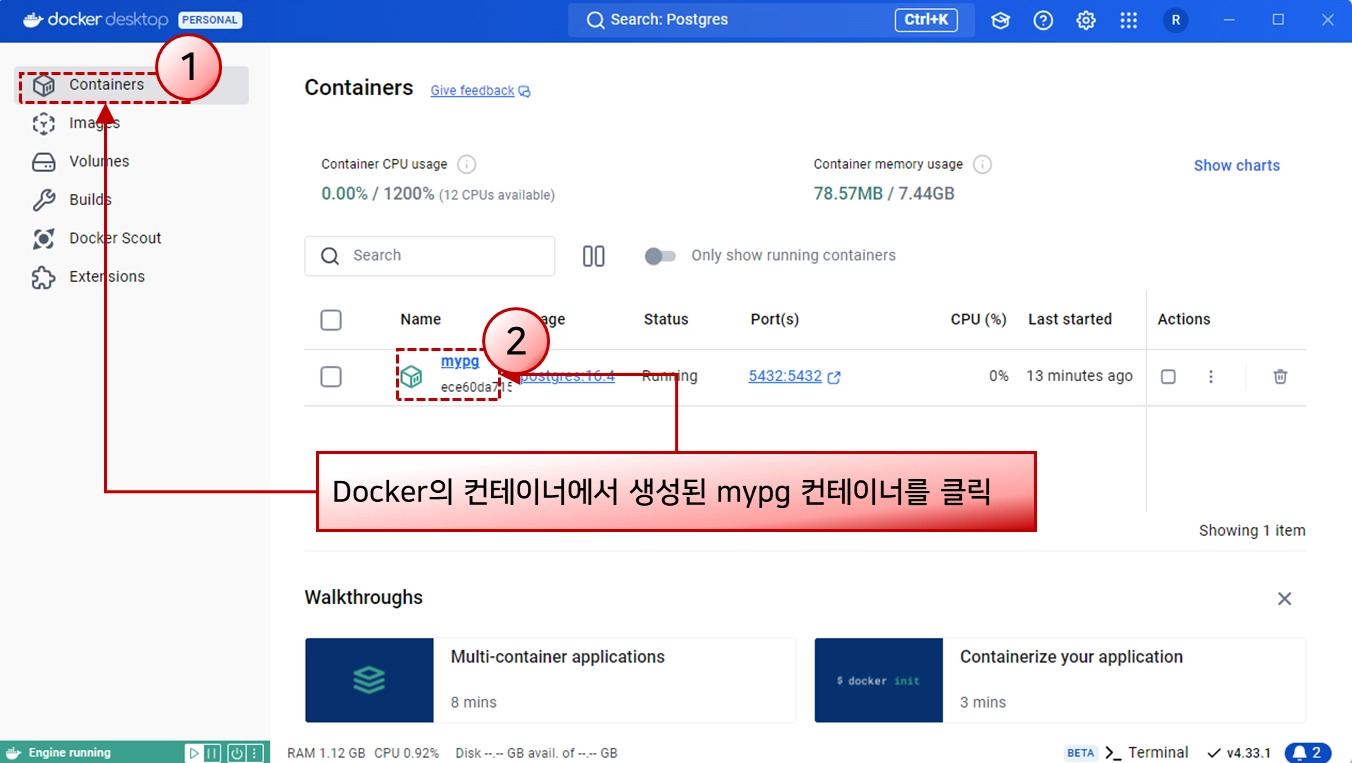
Task: Click the columns layout icon
Action: 594,256
